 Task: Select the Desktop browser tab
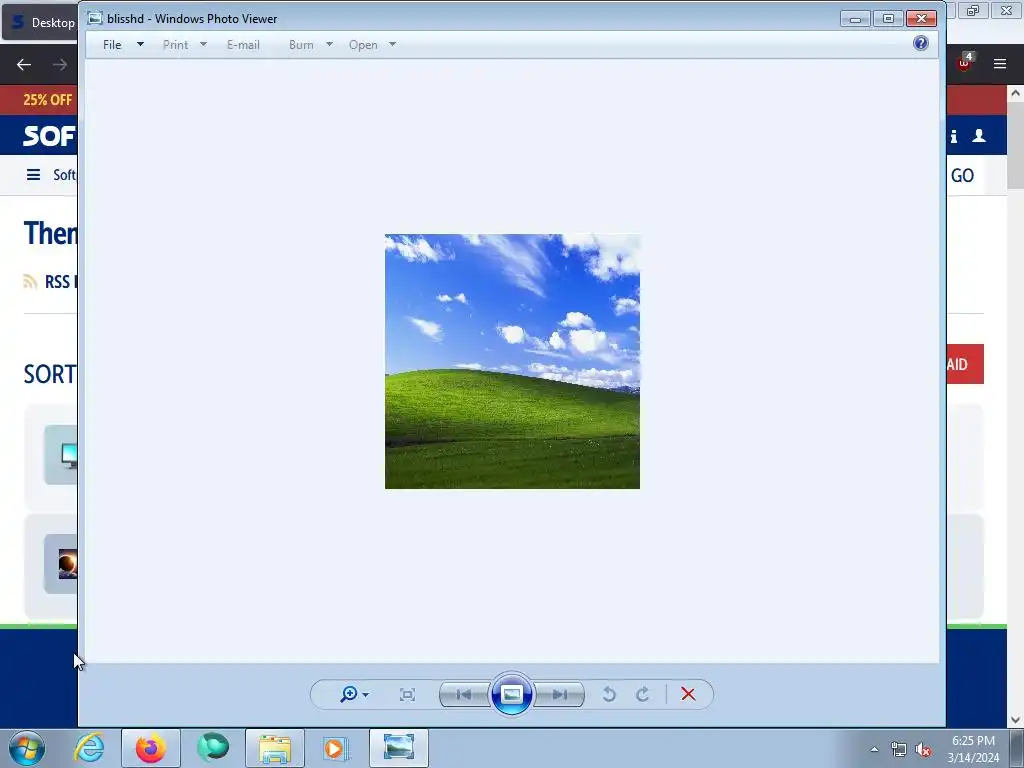[x=40, y=22]
